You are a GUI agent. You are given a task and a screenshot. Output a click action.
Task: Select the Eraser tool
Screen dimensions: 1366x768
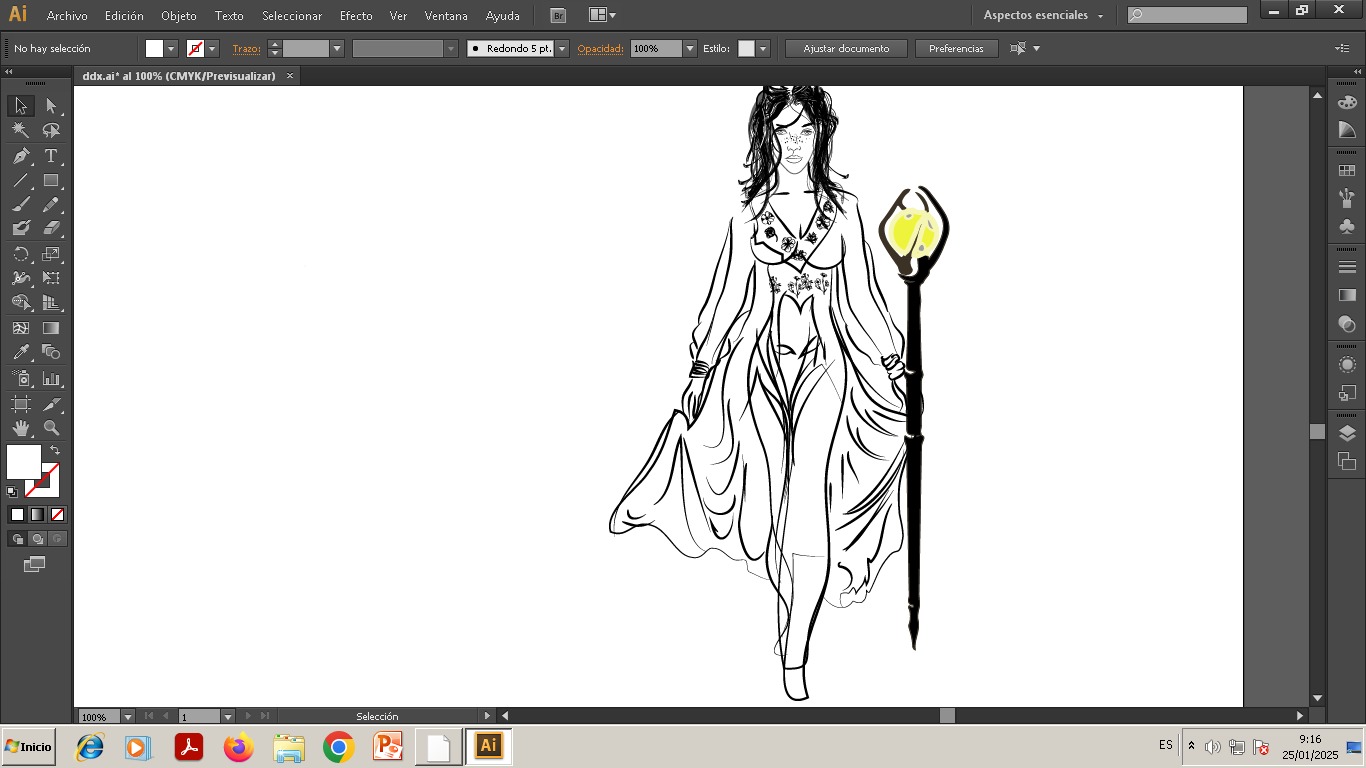[x=51, y=229]
